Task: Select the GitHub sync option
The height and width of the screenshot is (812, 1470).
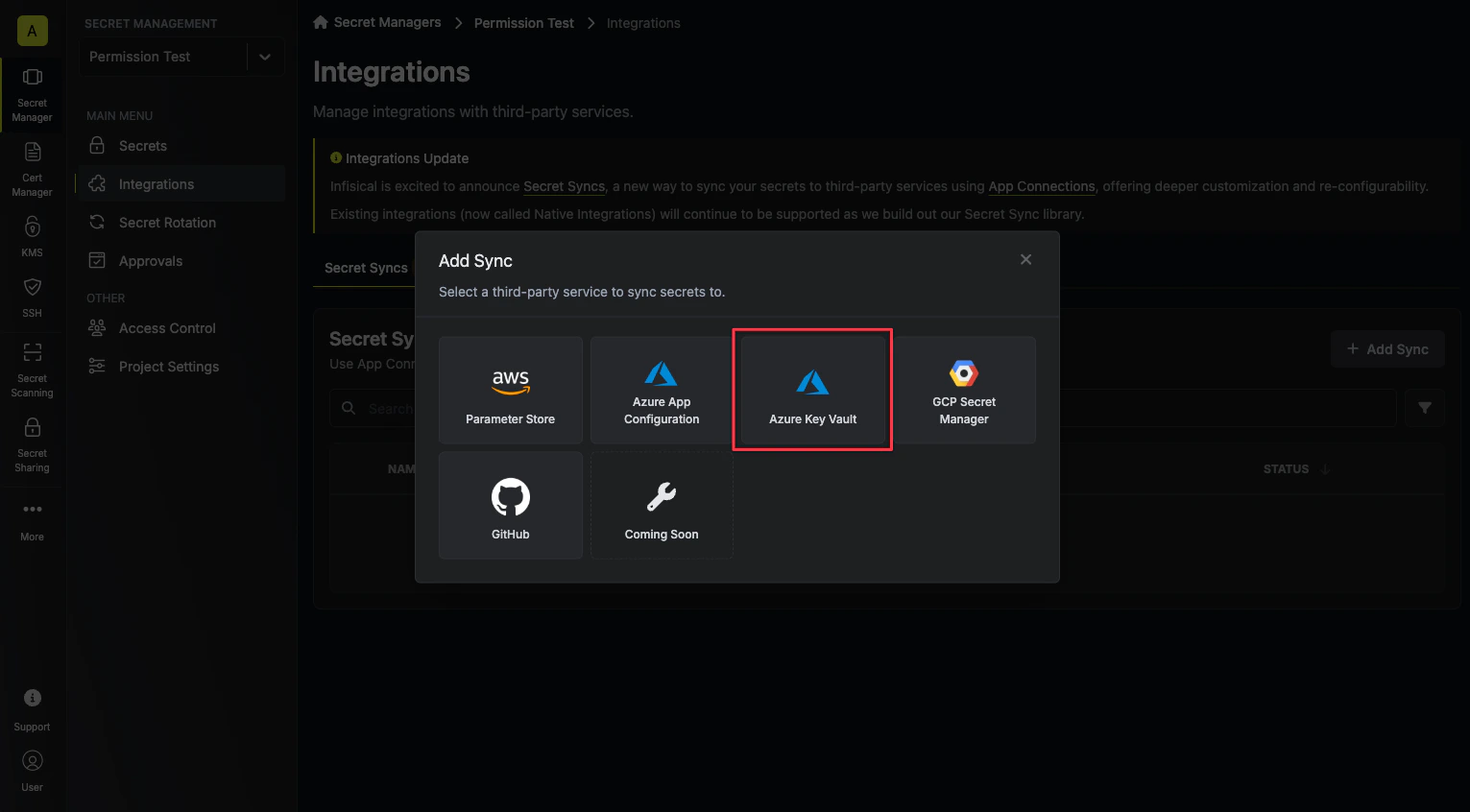Action: click(x=511, y=505)
